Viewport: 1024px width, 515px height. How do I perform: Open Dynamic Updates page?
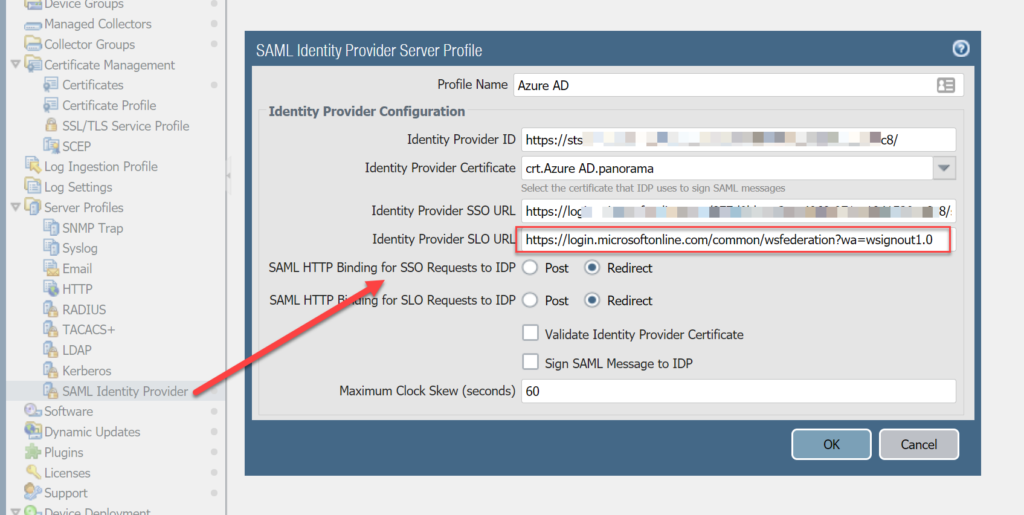point(91,431)
